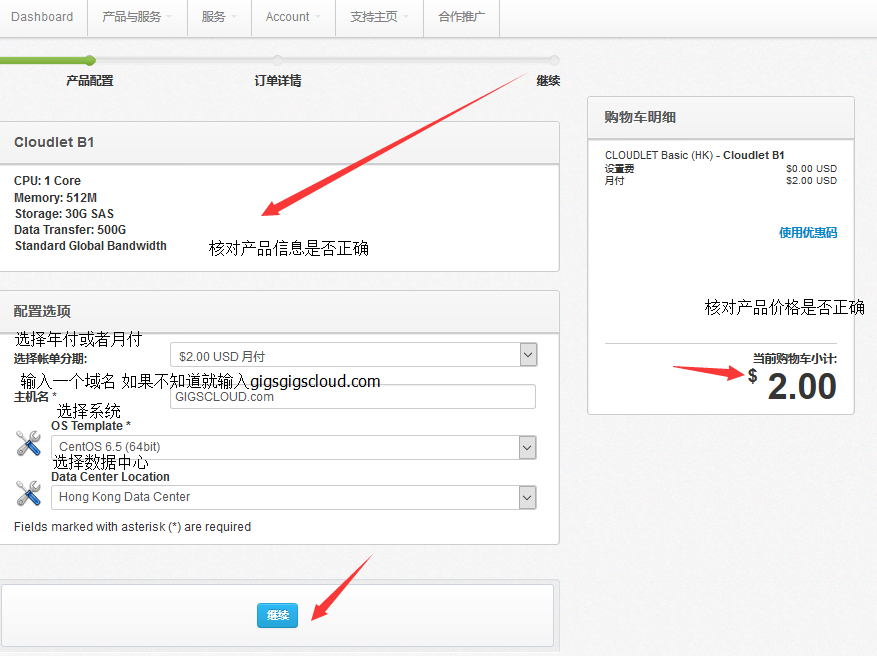This screenshot has height=656, width=877.
Task: Click the wrench icon beside Data Center Location
Action: [x=28, y=493]
